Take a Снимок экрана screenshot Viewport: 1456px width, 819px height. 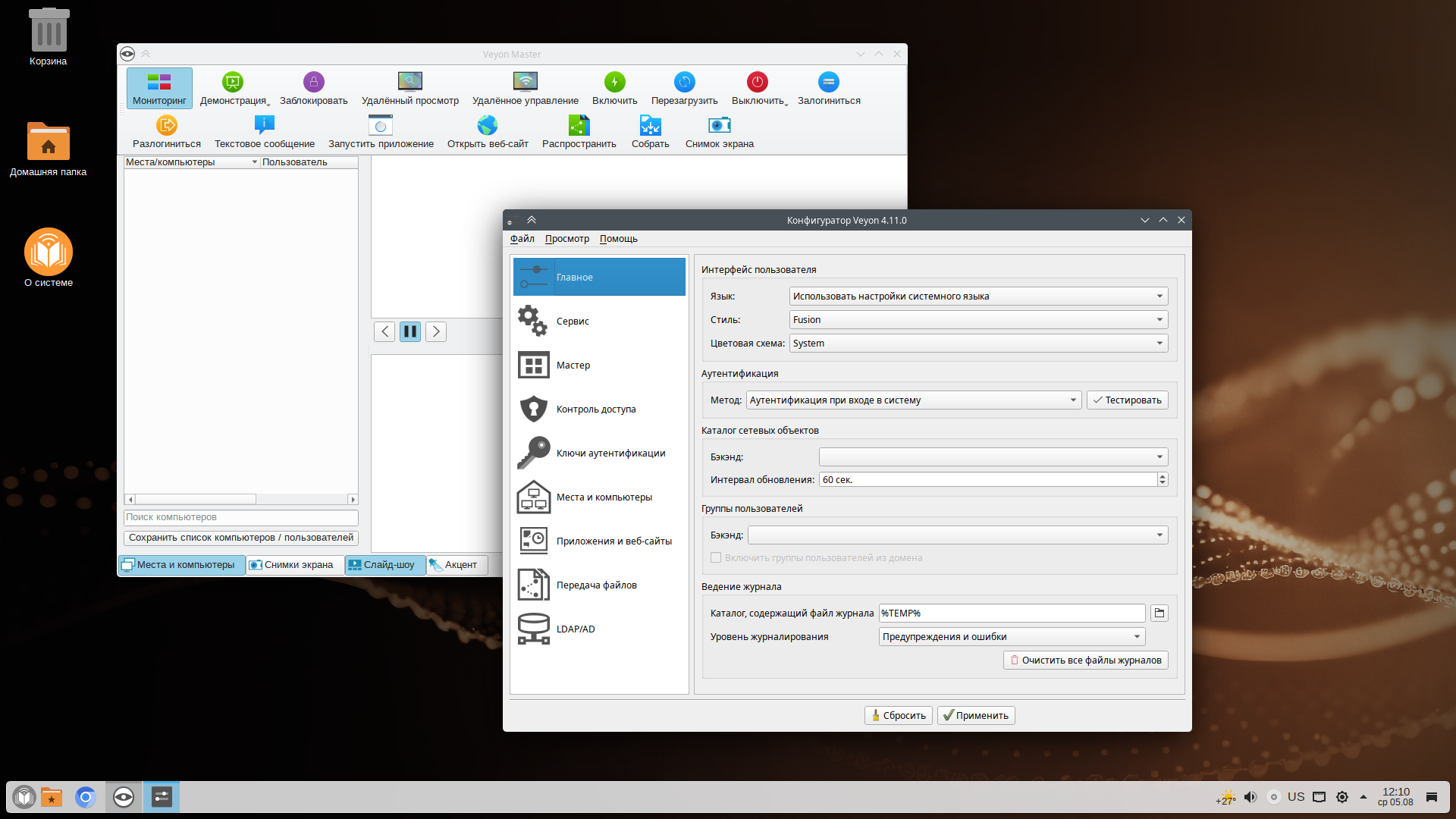720,131
